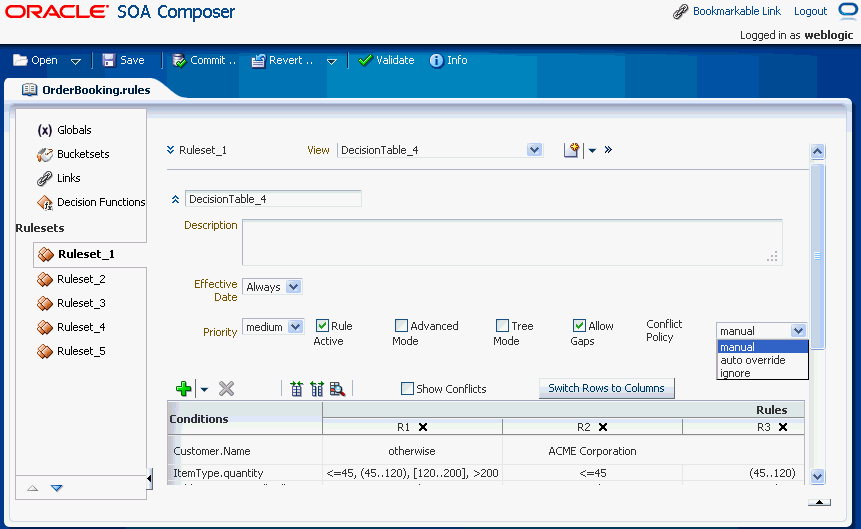Choose auto override conflict policy

pos(763,360)
